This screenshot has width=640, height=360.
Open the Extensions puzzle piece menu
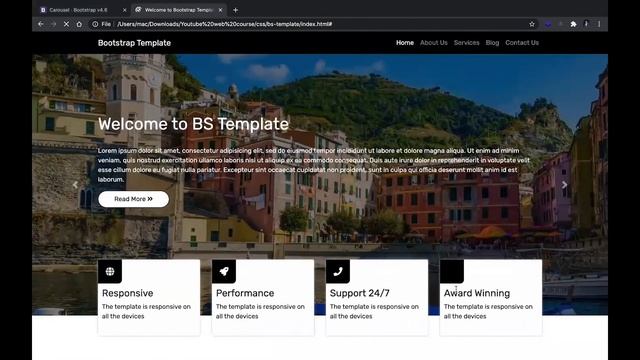[x=573, y=24]
